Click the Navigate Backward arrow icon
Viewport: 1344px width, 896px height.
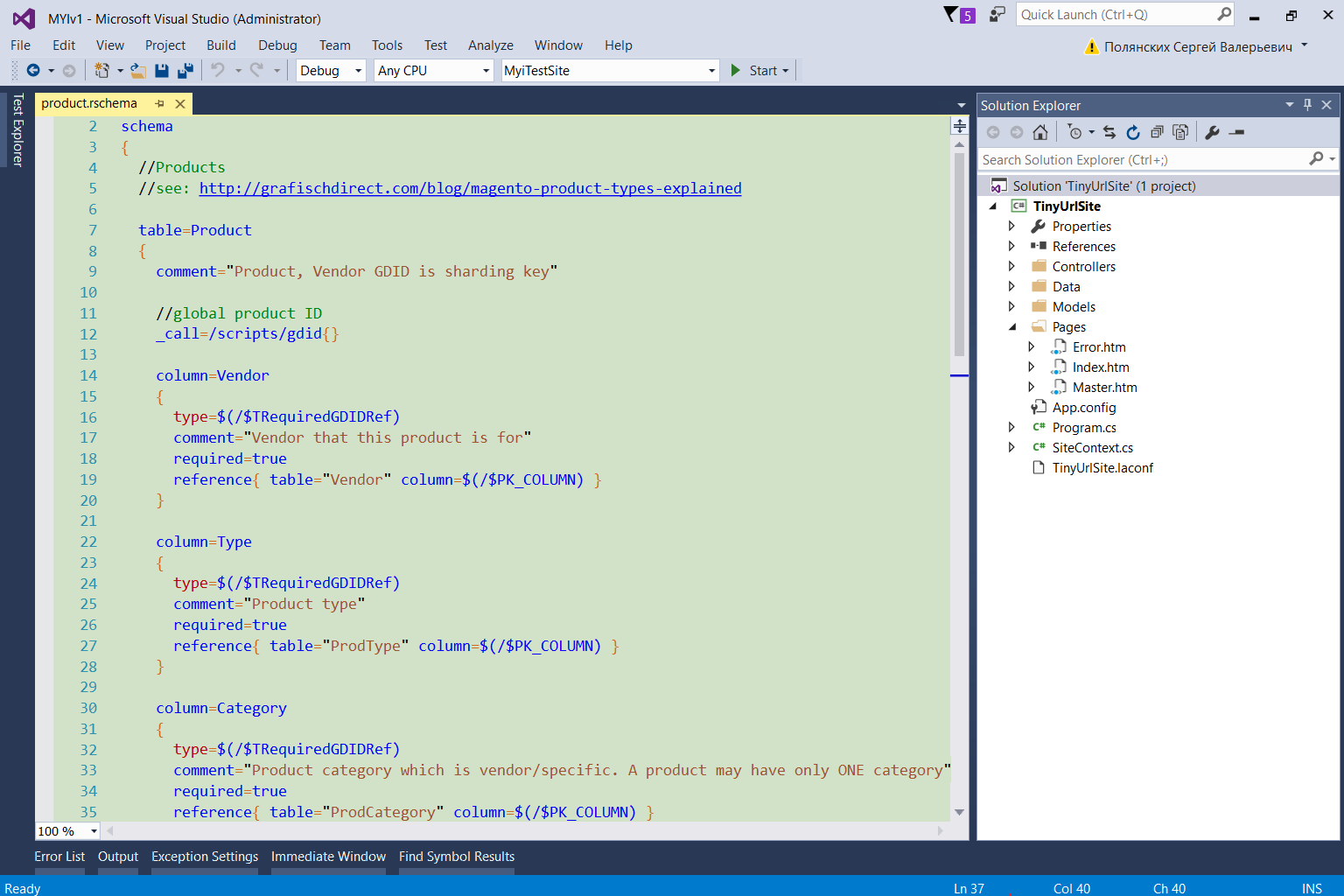33,70
